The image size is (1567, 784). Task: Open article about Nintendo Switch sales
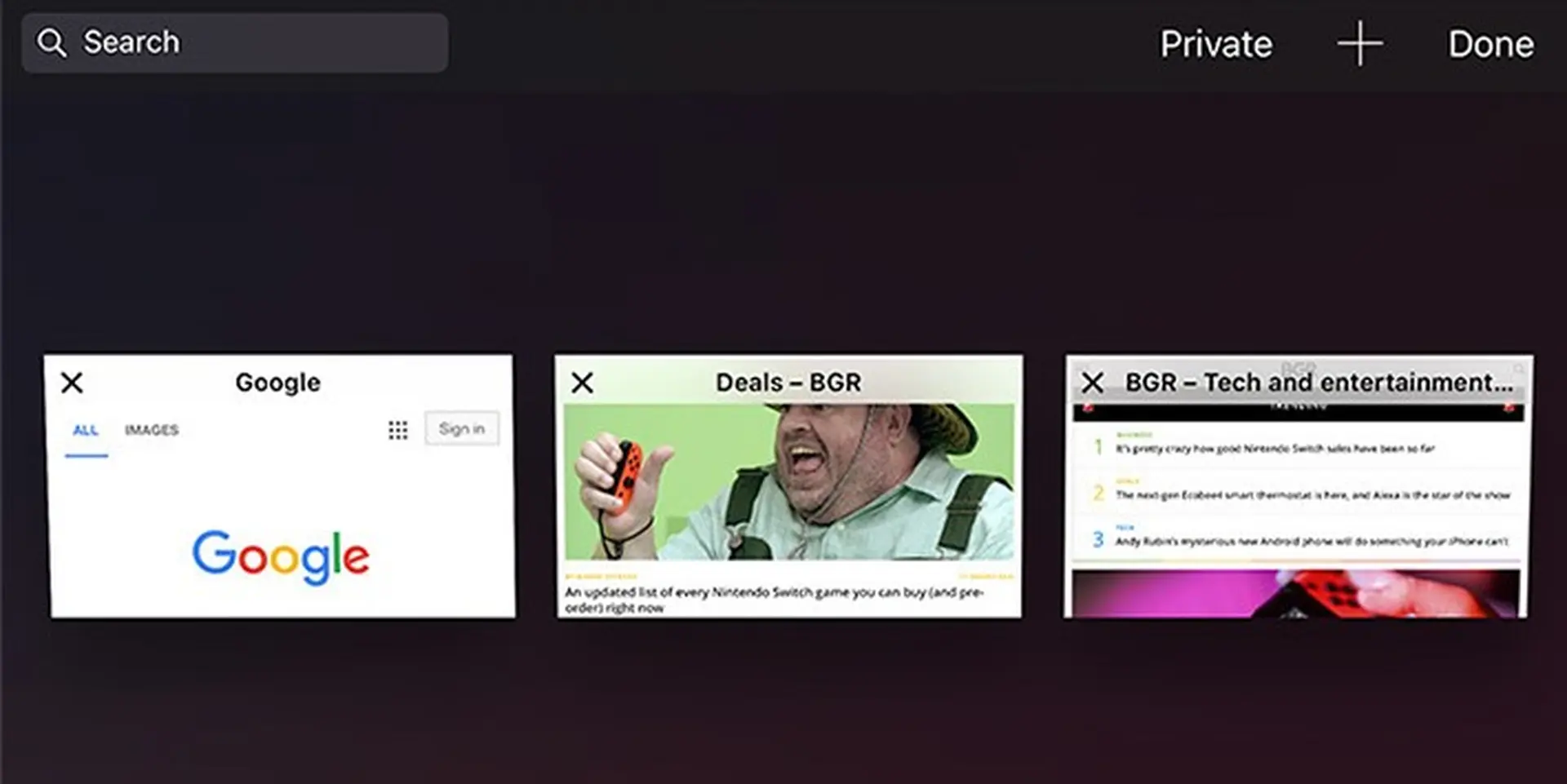[1275, 448]
